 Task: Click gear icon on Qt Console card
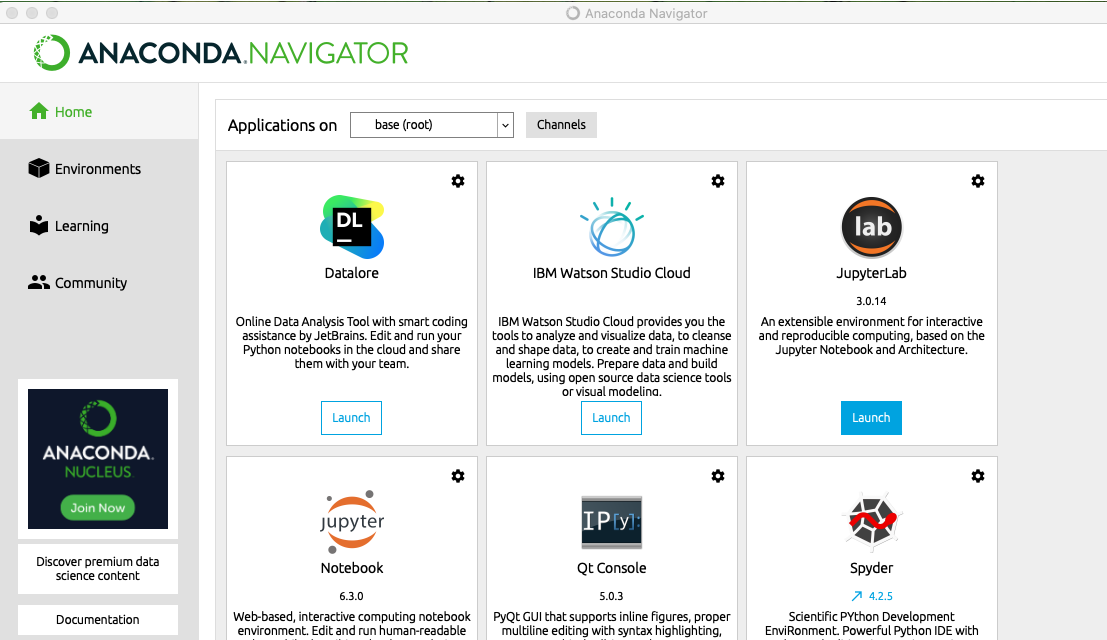pos(718,476)
